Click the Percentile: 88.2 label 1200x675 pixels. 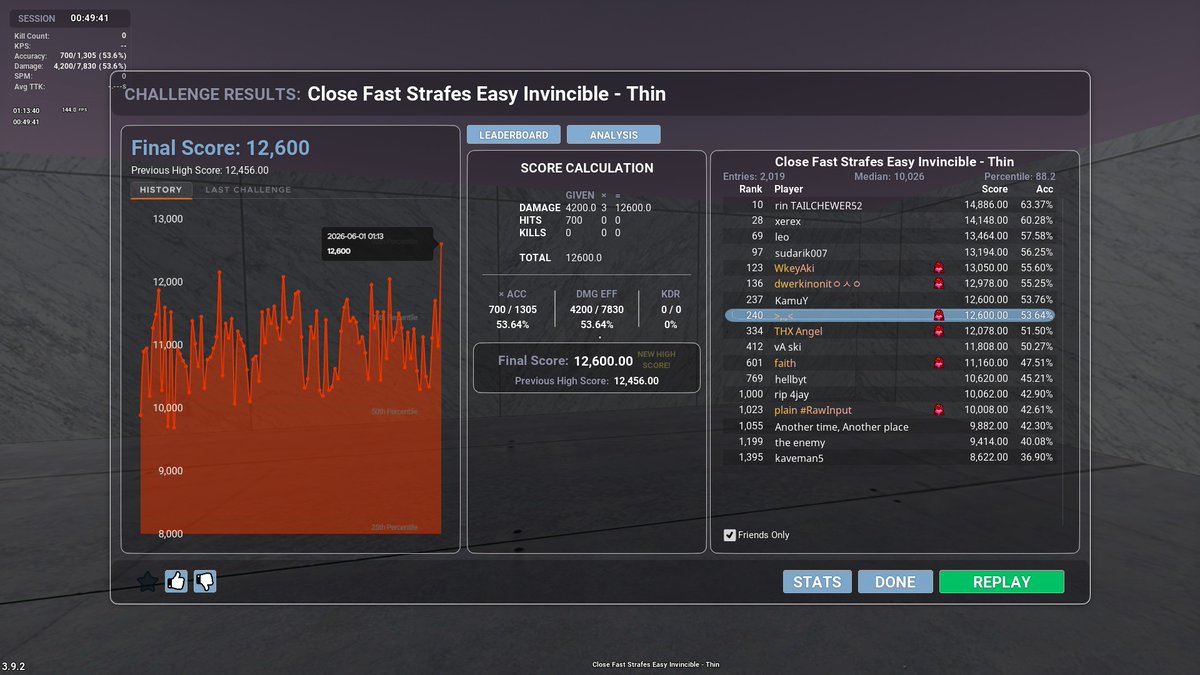click(x=1018, y=176)
